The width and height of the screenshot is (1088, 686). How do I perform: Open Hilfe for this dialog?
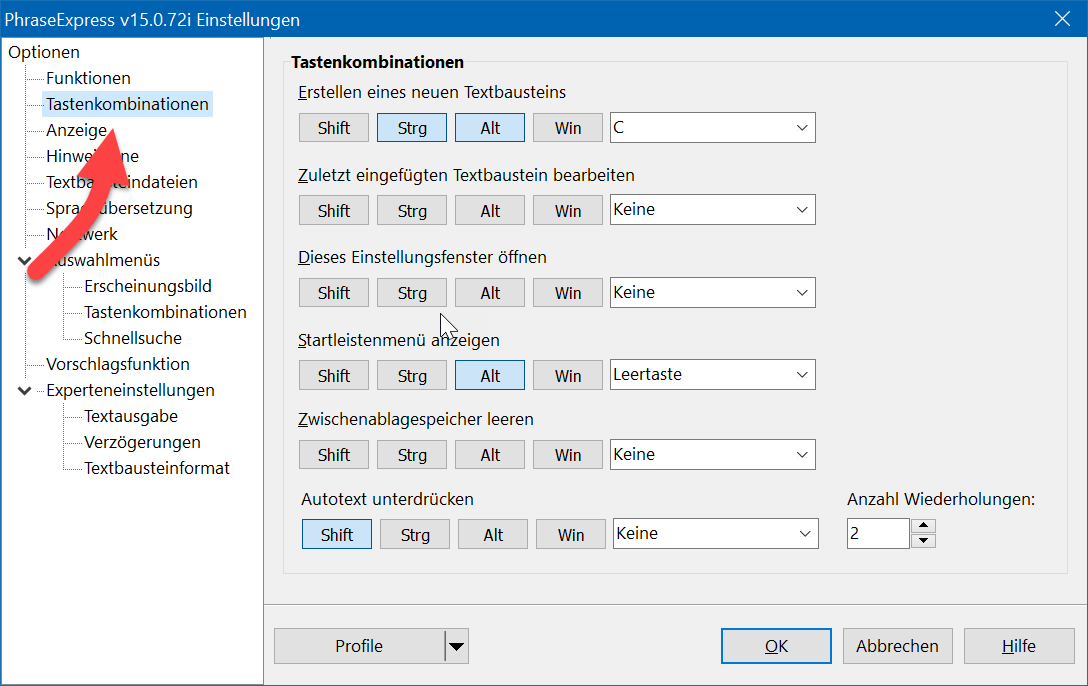(1019, 646)
